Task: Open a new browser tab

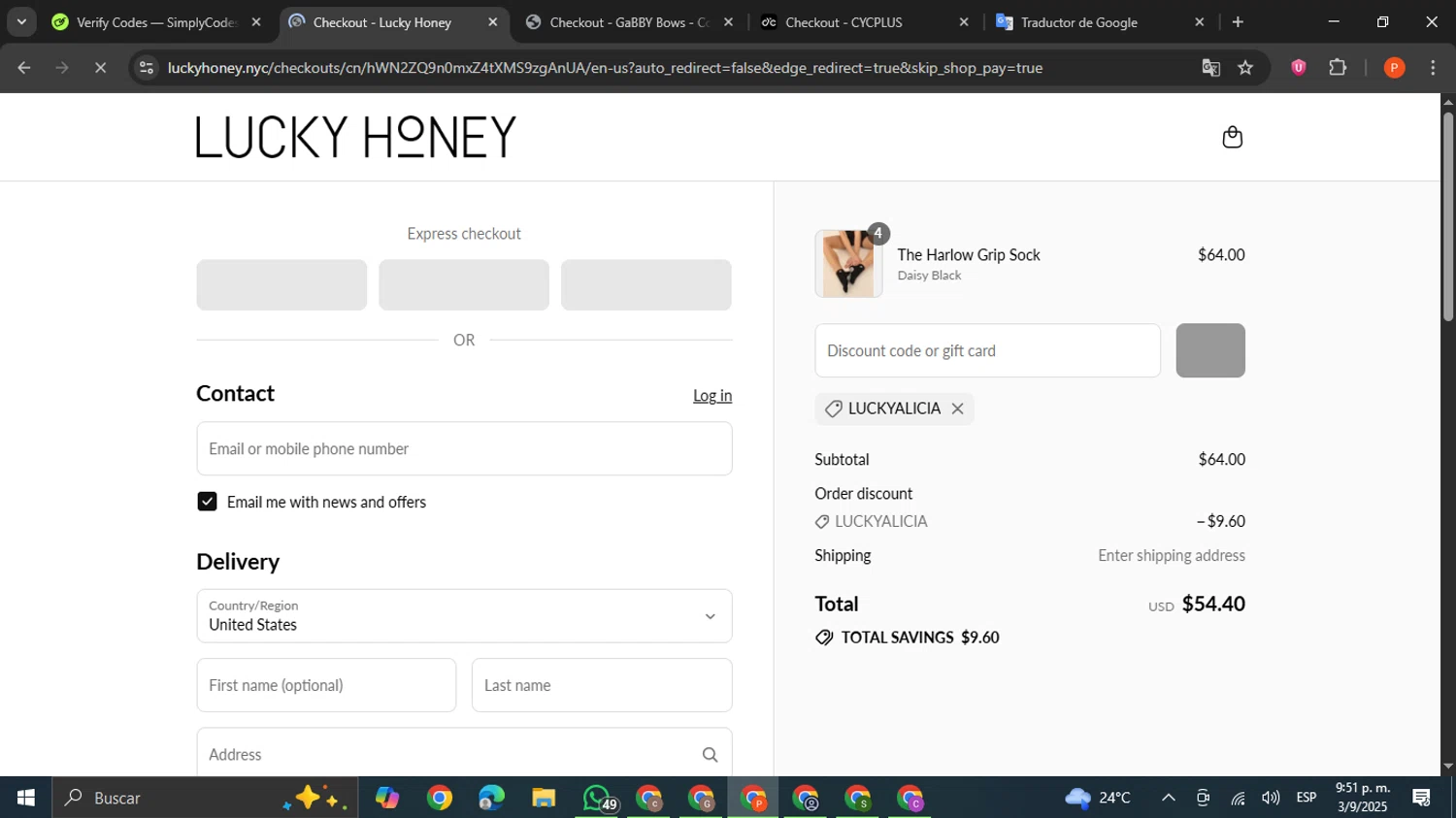Action: tap(1238, 21)
